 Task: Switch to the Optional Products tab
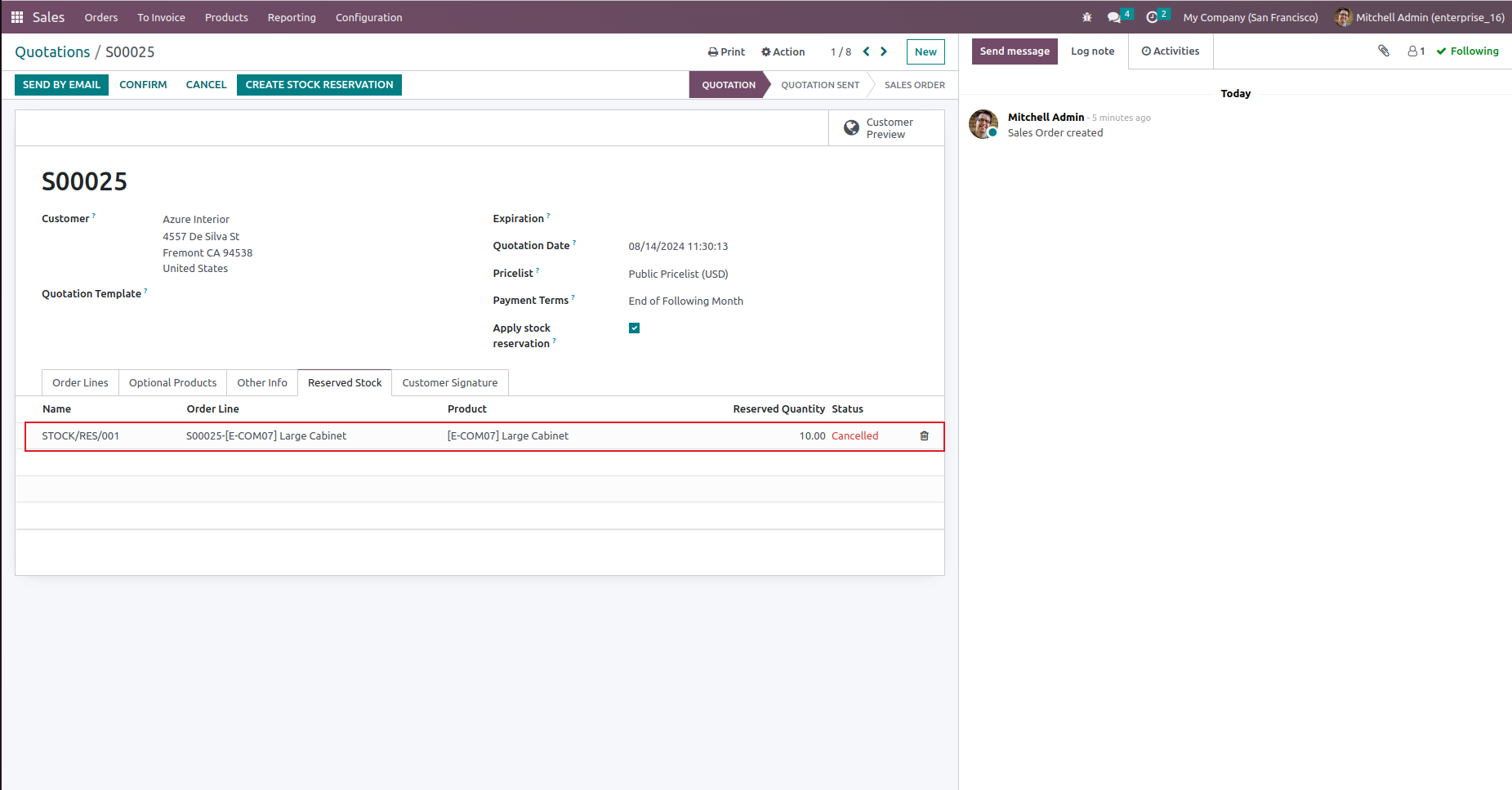coord(172,382)
